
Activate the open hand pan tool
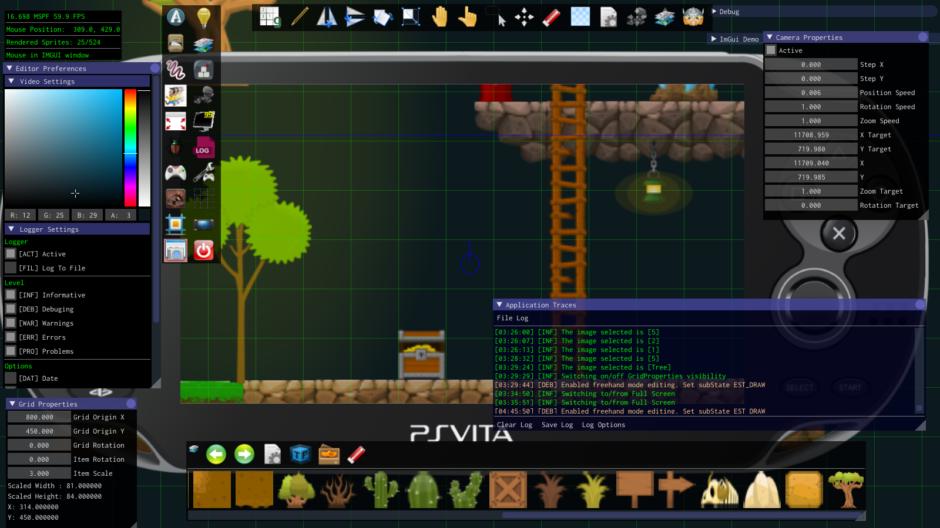439,17
